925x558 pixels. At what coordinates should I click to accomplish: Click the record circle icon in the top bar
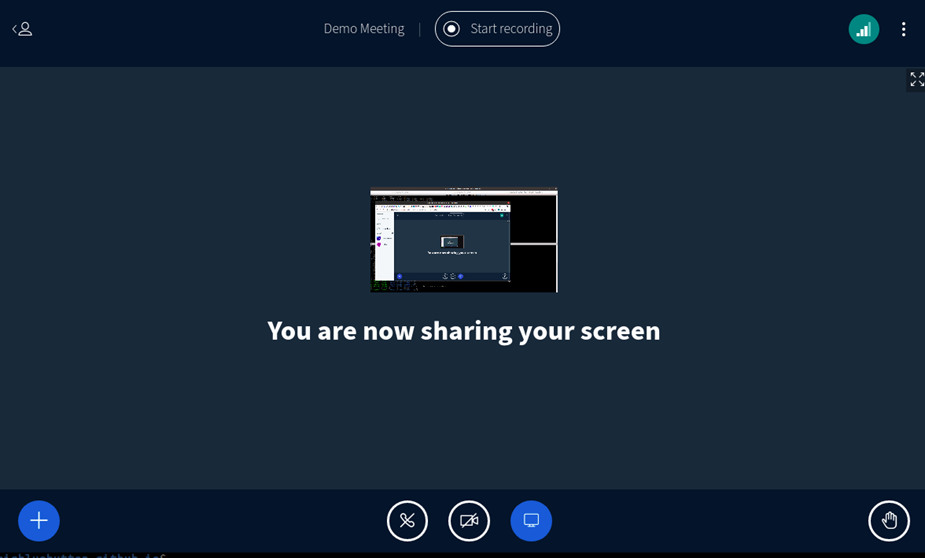point(452,29)
